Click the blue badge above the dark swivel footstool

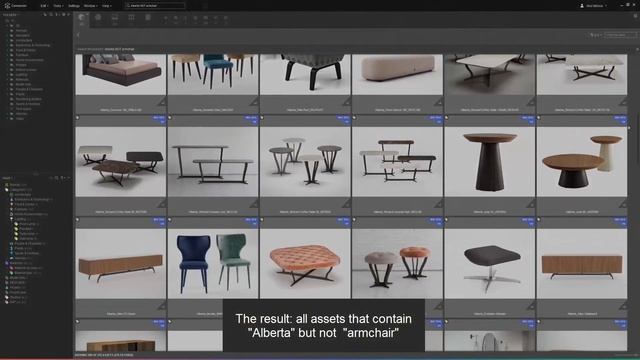528,221
